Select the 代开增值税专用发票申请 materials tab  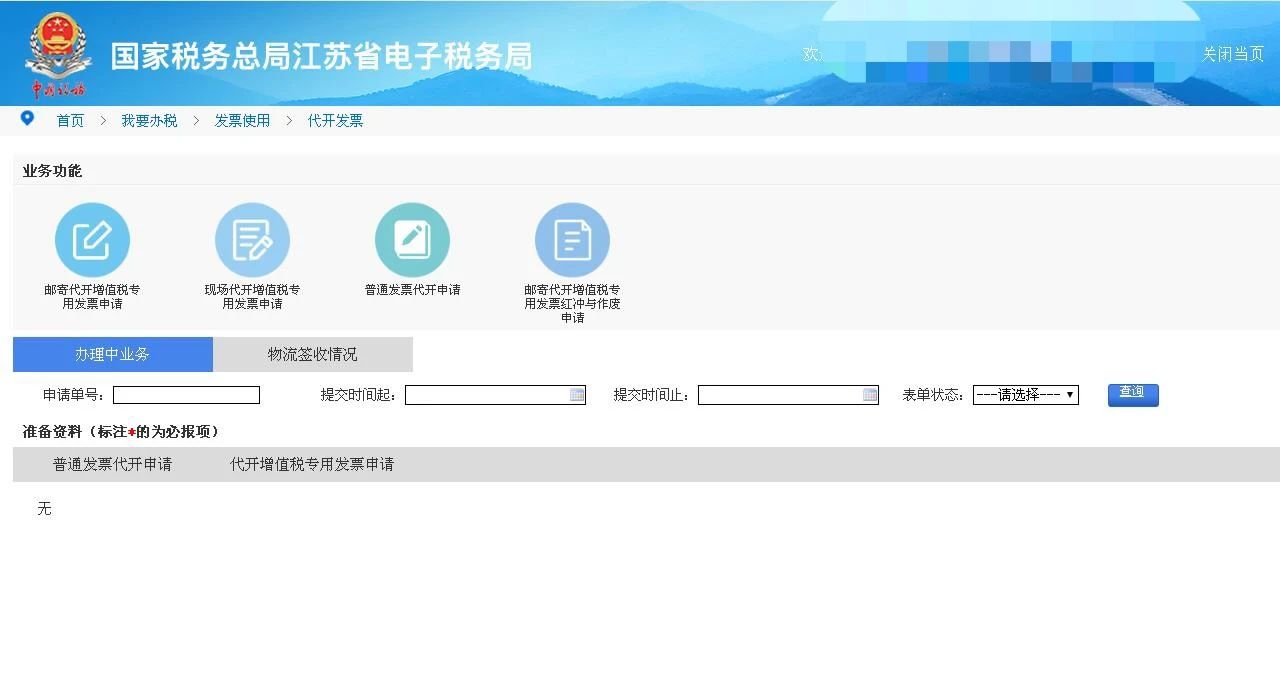coord(312,464)
